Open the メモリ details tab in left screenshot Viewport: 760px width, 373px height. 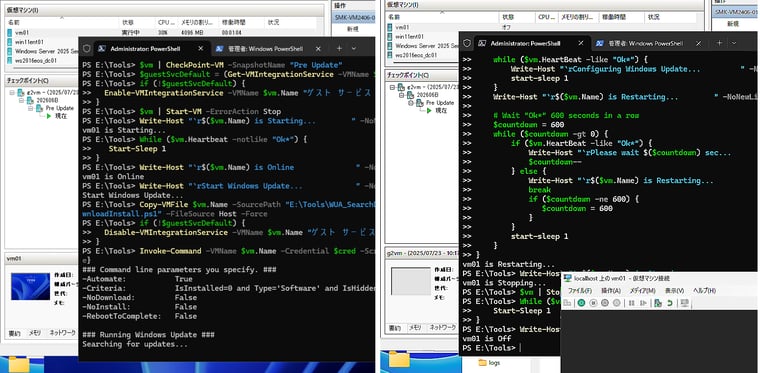tap(35, 333)
